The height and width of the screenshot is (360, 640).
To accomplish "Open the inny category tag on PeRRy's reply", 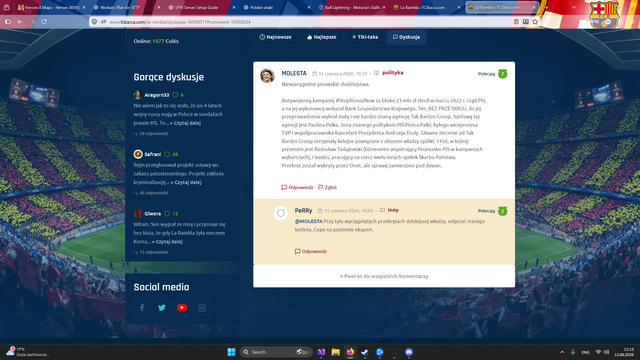I will point(393,210).
